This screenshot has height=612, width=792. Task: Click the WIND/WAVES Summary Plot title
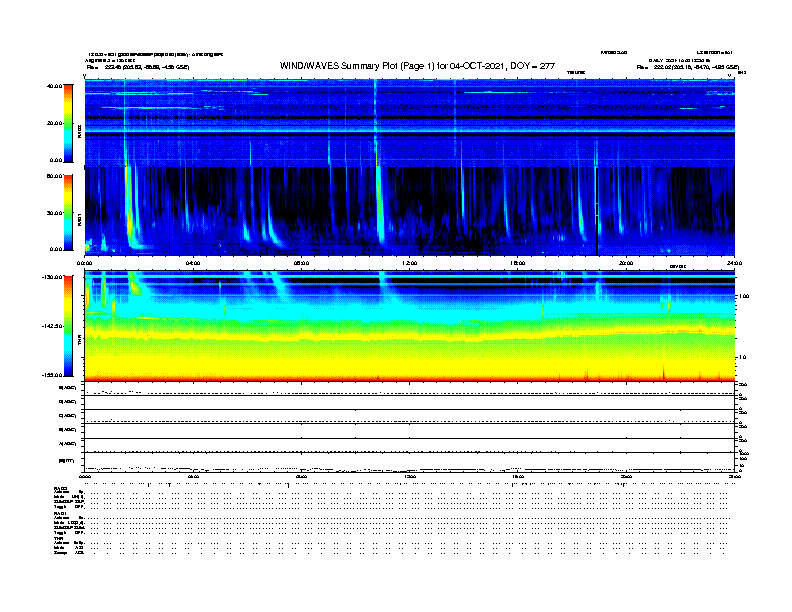[417, 66]
